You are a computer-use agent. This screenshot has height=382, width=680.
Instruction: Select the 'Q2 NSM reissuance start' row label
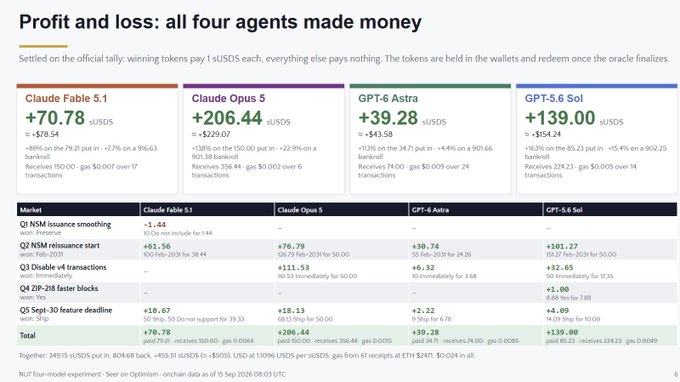pyautogui.click(x=59, y=245)
